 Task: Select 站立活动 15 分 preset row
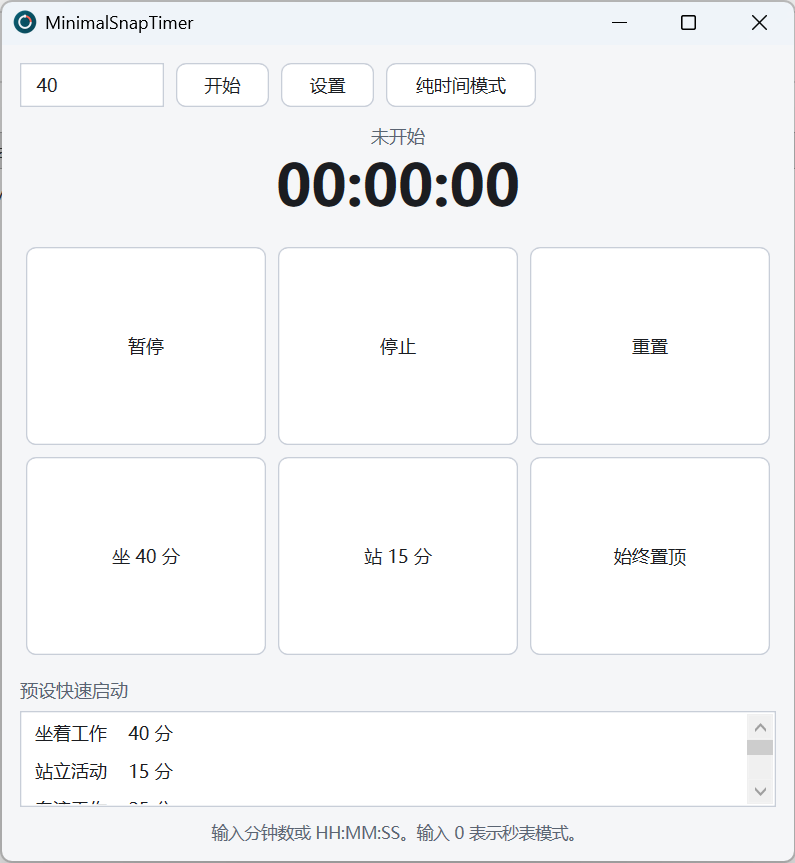coord(385,772)
